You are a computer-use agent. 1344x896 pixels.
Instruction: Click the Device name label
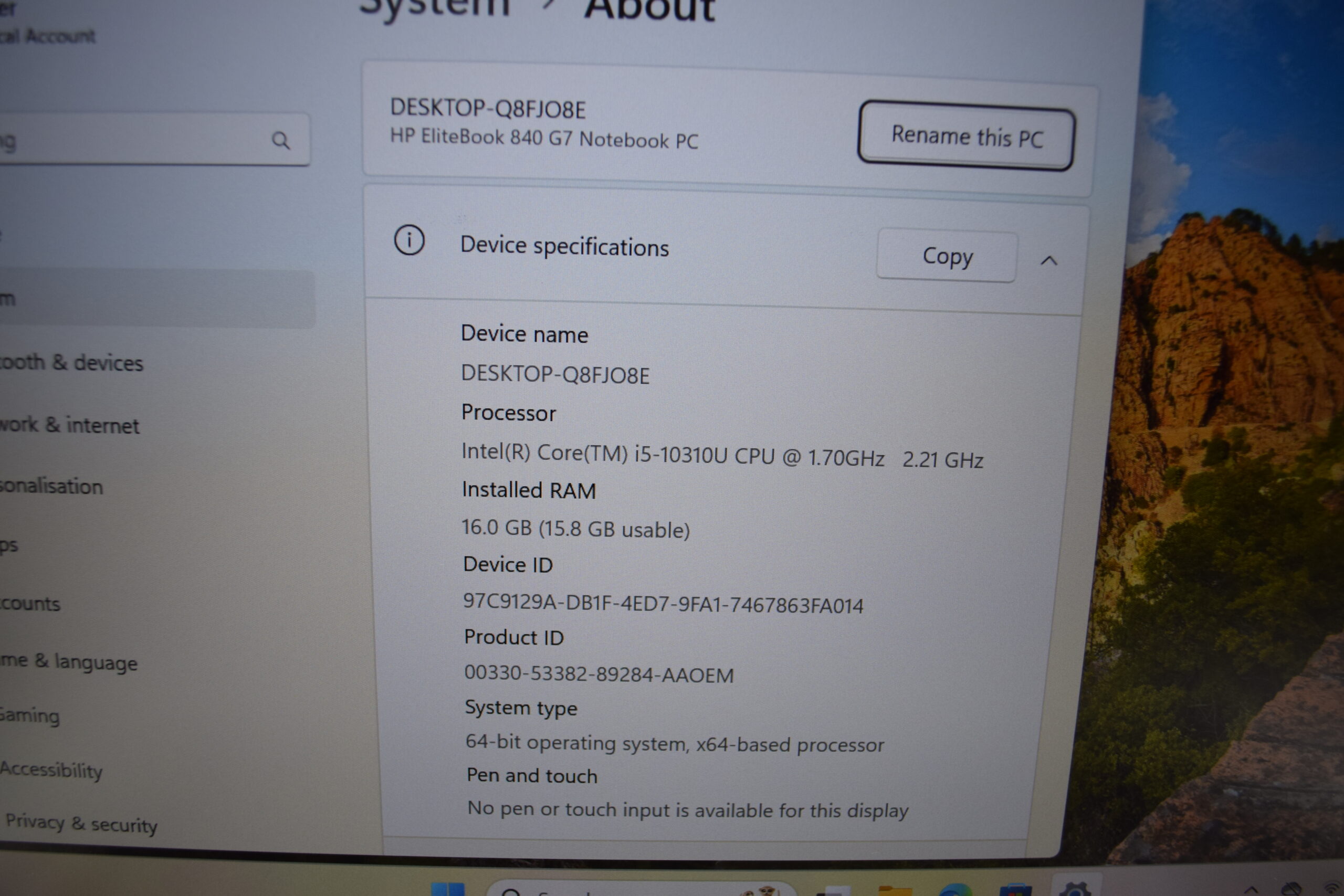(524, 334)
